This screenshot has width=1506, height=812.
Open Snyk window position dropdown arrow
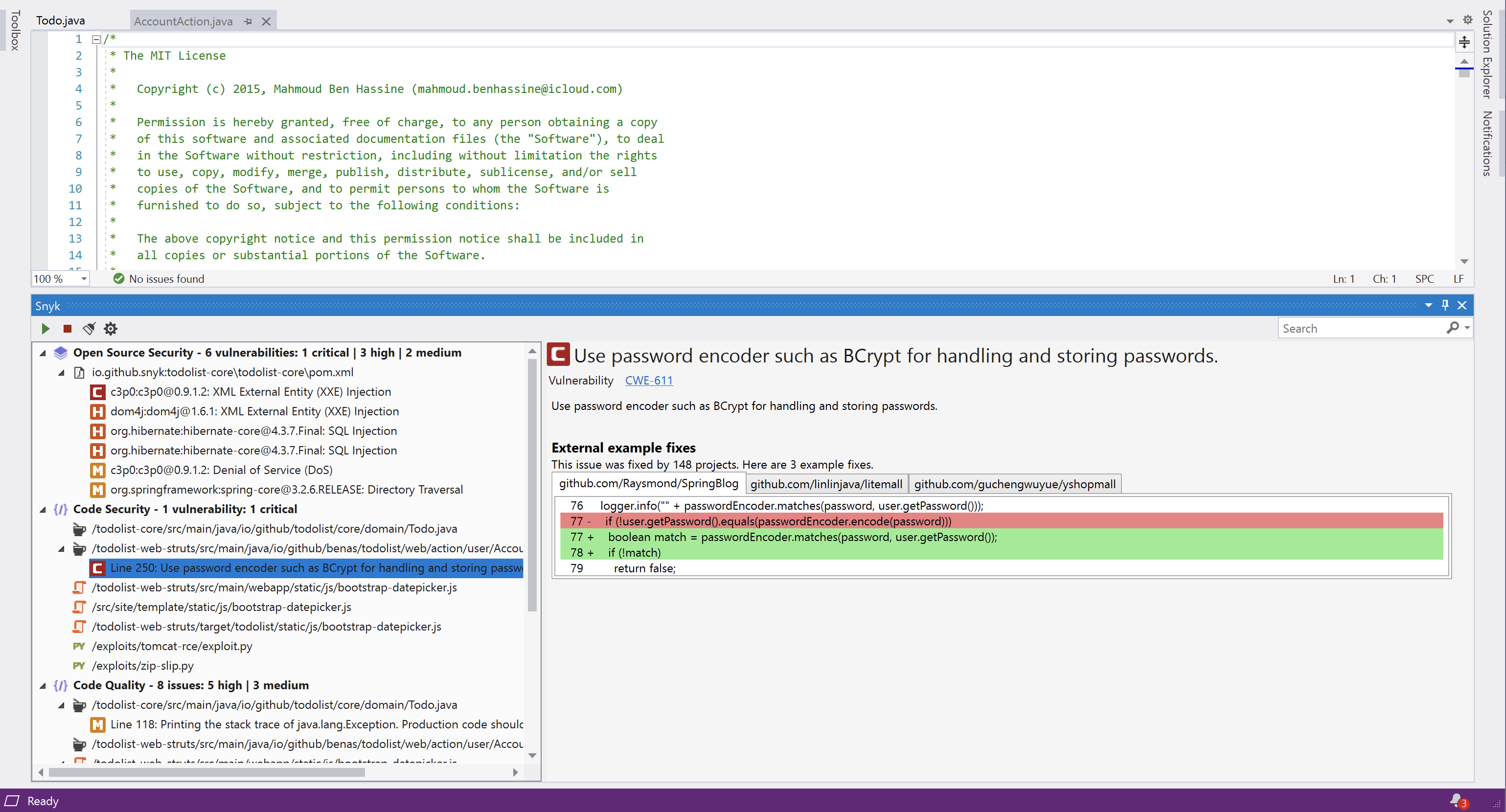tap(1428, 305)
